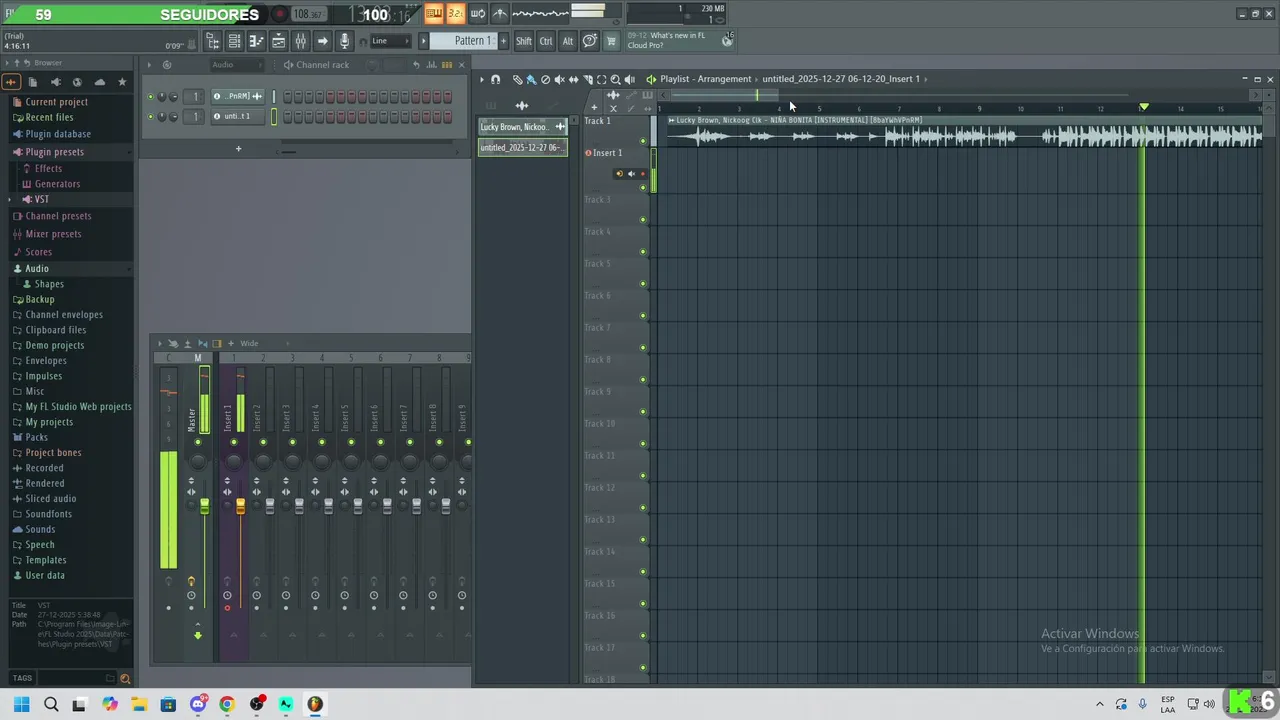This screenshot has width=1280, height=720.
Task: Select the Slip tool in the Playlist
Action: [x=573, y=79]
